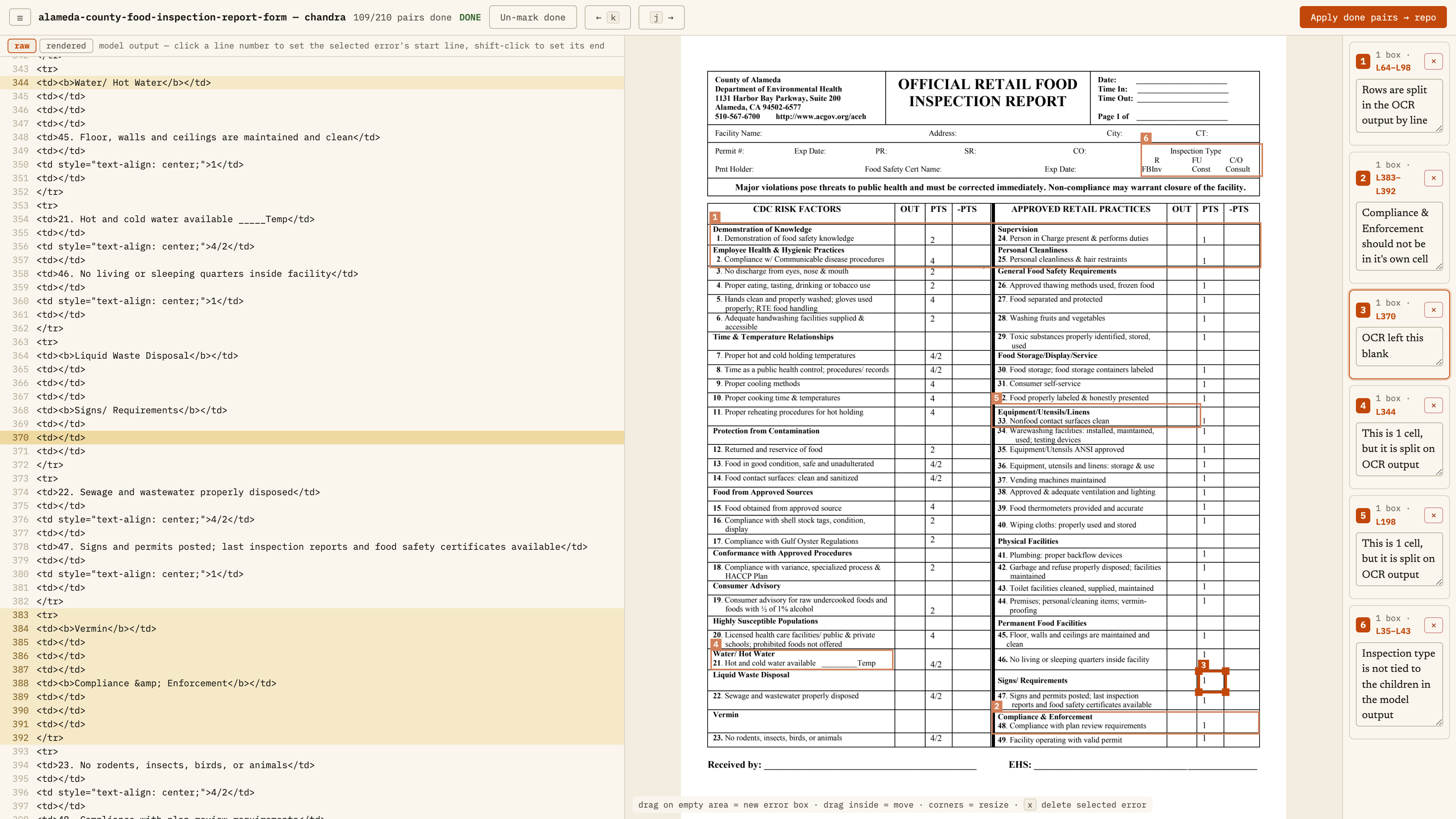Image resolution: width=1456 pixels, height=819 pixels.
Task: Click line number 383
Action: click(x=20, y=615)
